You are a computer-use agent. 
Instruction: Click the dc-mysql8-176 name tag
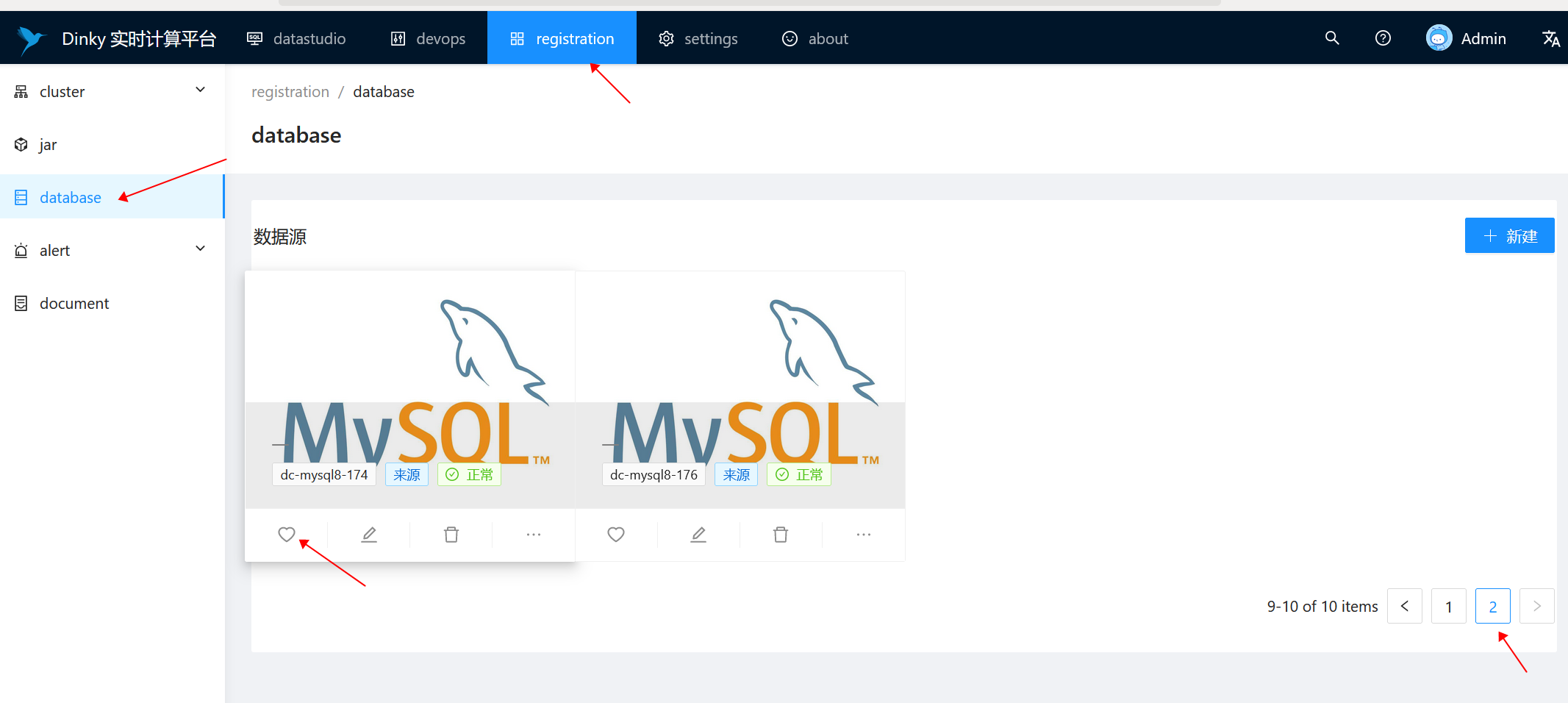tap(654, 475)
